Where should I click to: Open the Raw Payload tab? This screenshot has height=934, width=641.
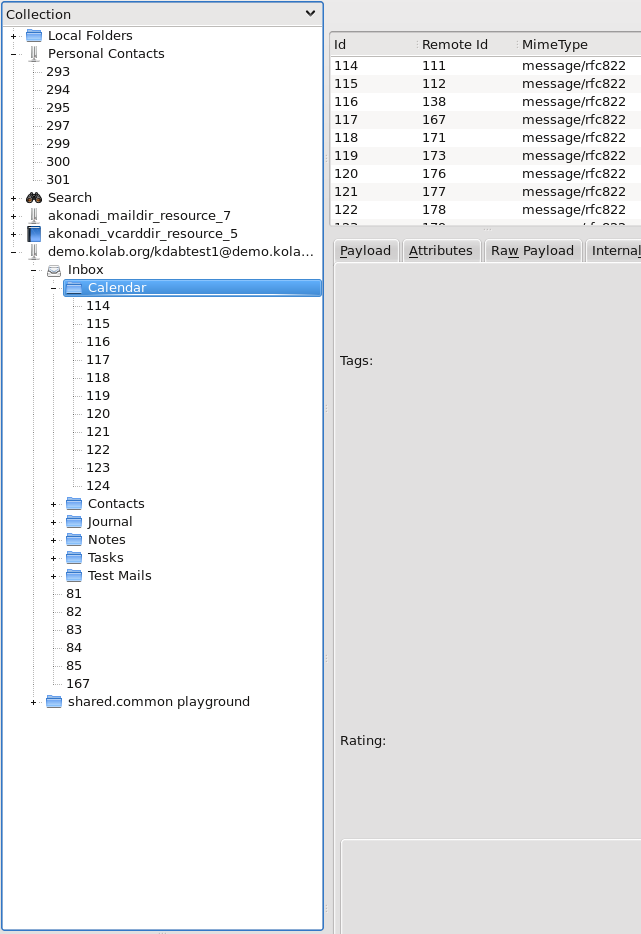point(532,251)
